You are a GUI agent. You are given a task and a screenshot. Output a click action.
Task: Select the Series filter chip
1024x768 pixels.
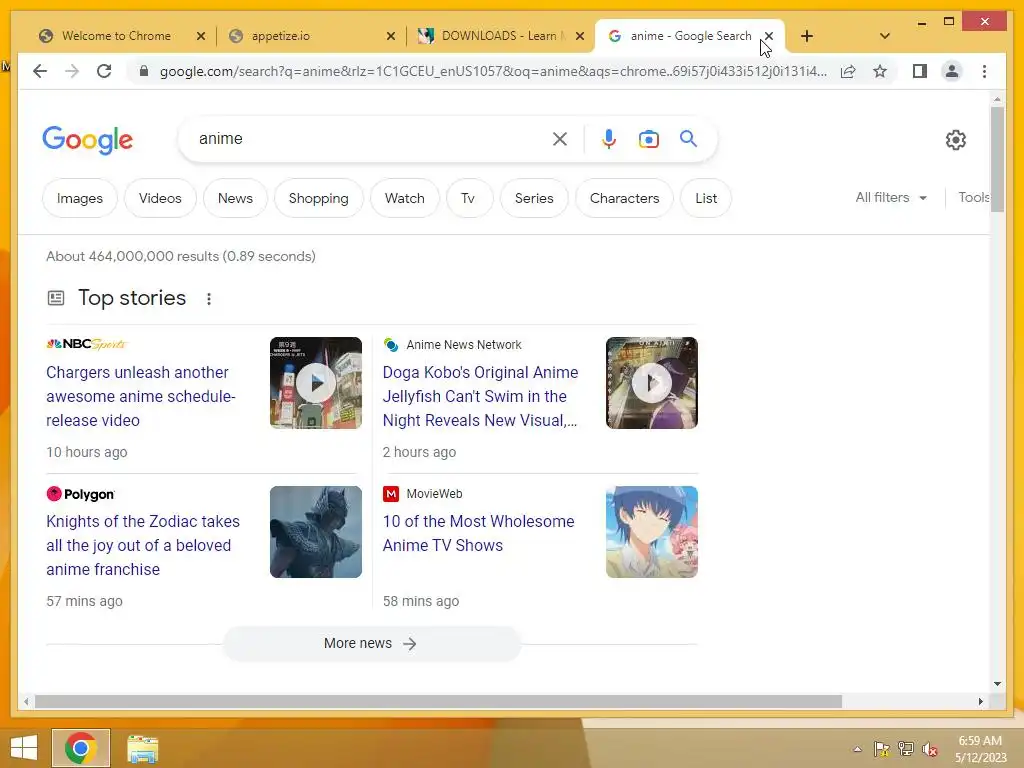[x=534, y=198]
